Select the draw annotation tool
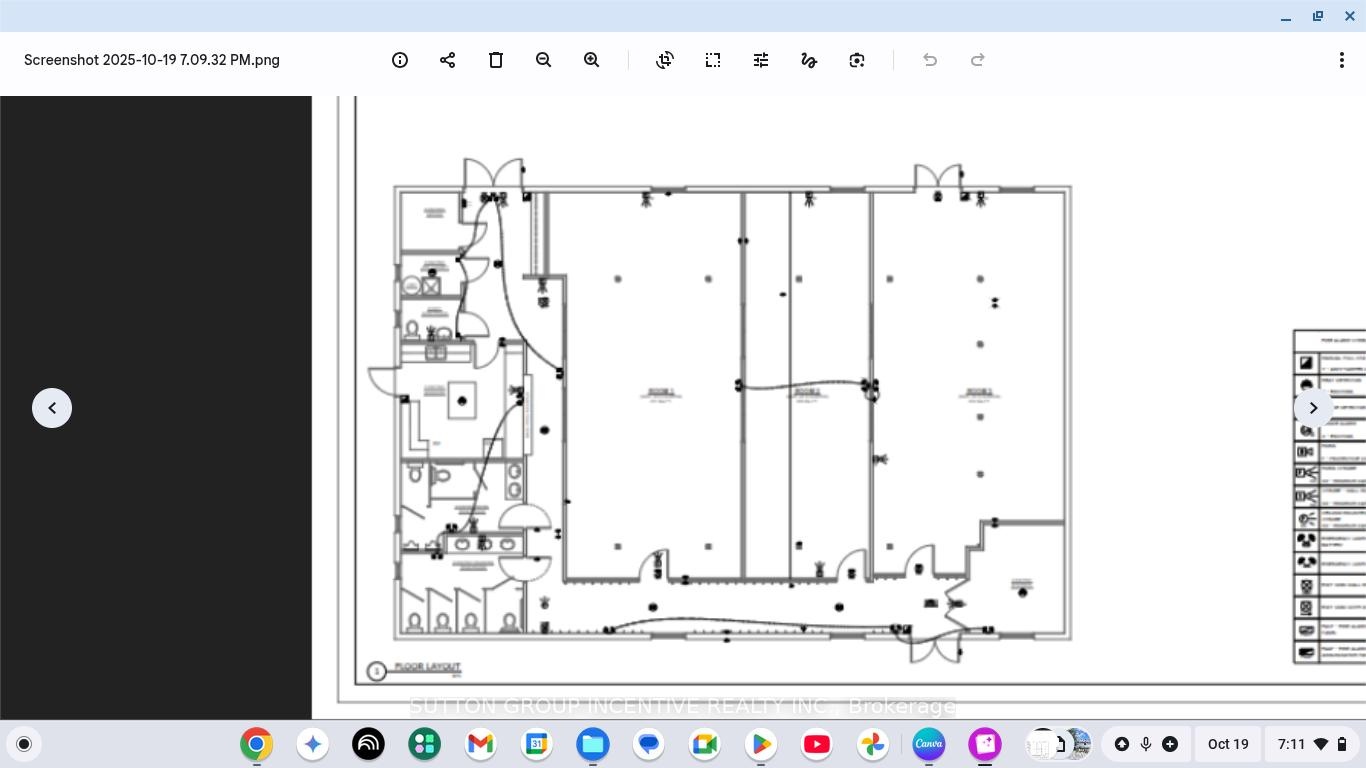 tap(809, 60)
